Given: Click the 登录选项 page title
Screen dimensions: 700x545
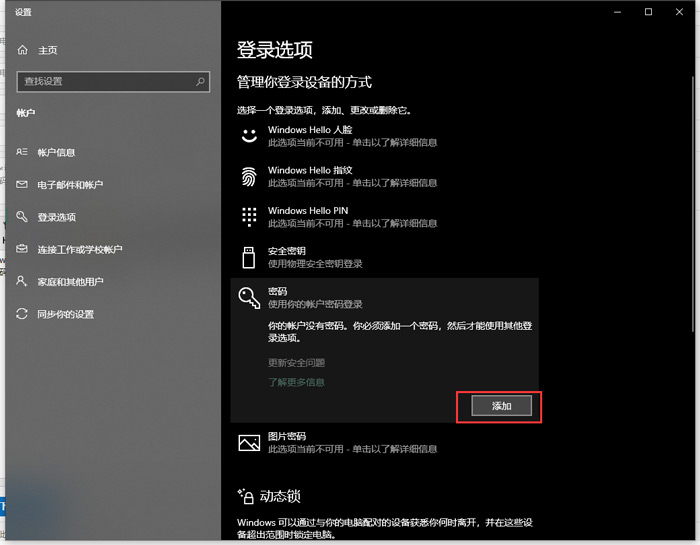Looking at the screenshot, I should [x=275, y=50].
